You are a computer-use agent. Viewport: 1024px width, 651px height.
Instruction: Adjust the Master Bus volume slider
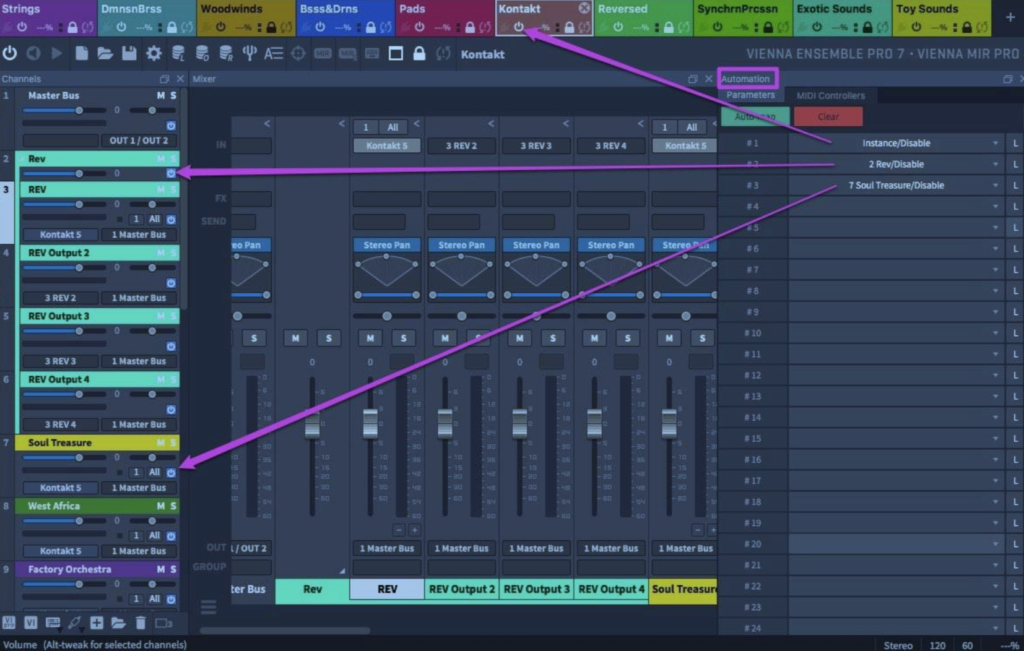tap(64, 110)
